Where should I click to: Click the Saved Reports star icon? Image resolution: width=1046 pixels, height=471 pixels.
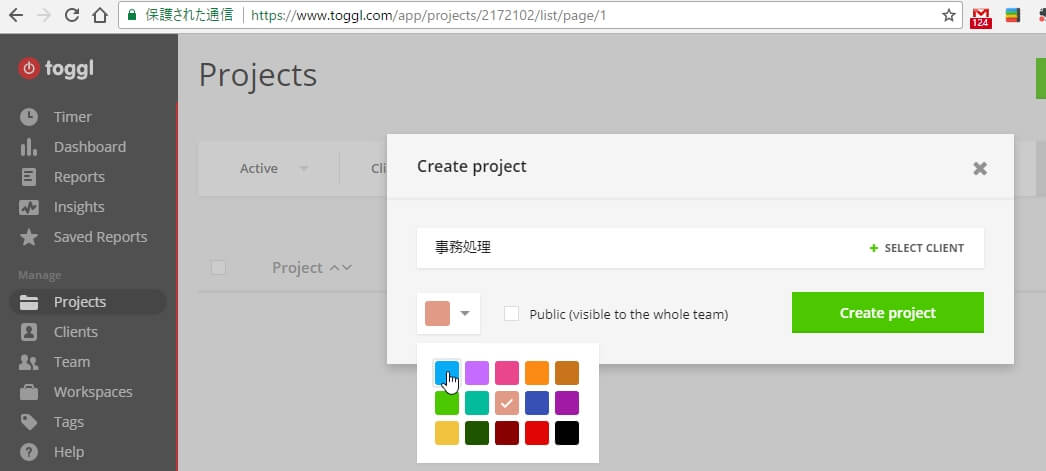click(x=29, y=237)
